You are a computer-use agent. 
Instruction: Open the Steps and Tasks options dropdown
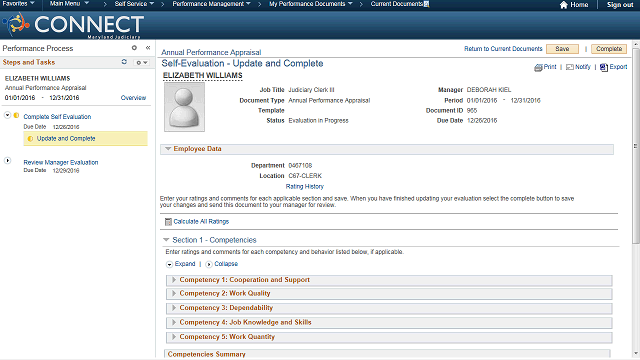pos(142,62)
